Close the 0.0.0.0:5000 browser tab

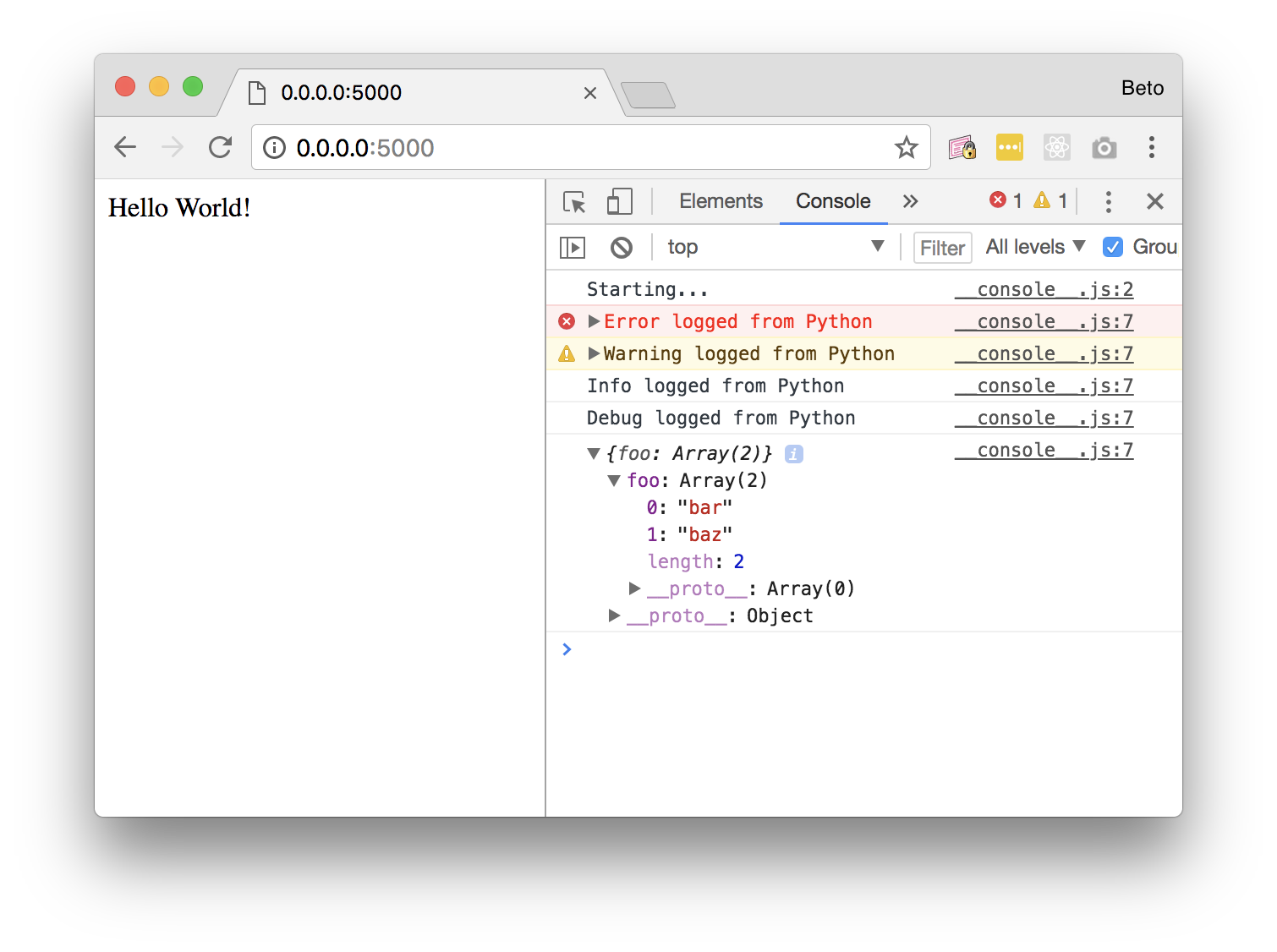pos(590,93)
